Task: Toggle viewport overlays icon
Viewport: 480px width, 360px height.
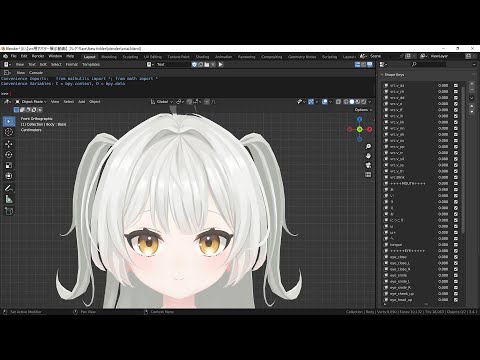Action: (x=325, y=102)
